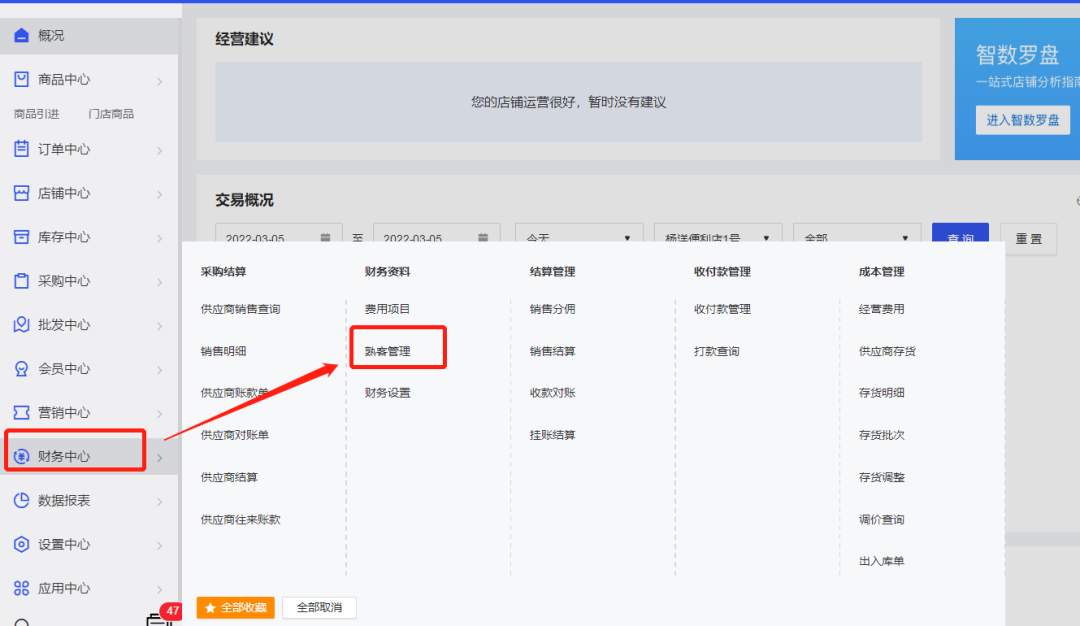Expand the 营销中心 chevron arrow
This screenshot has height=626, width=1080.
coord(160,414)
